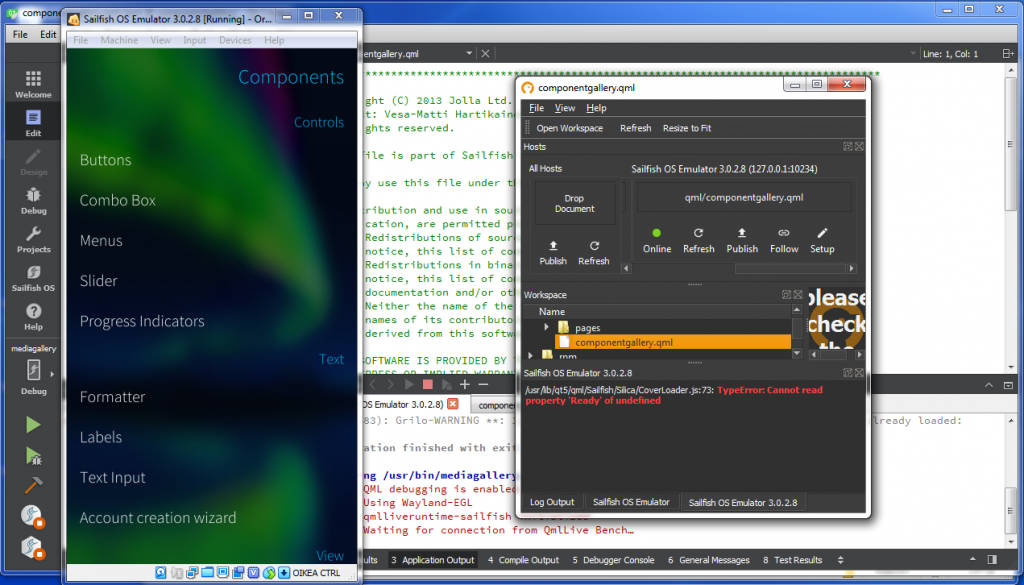1024x585 pixels.
Task: Start debugging with the run-bug icon
Action: [33, 456]
